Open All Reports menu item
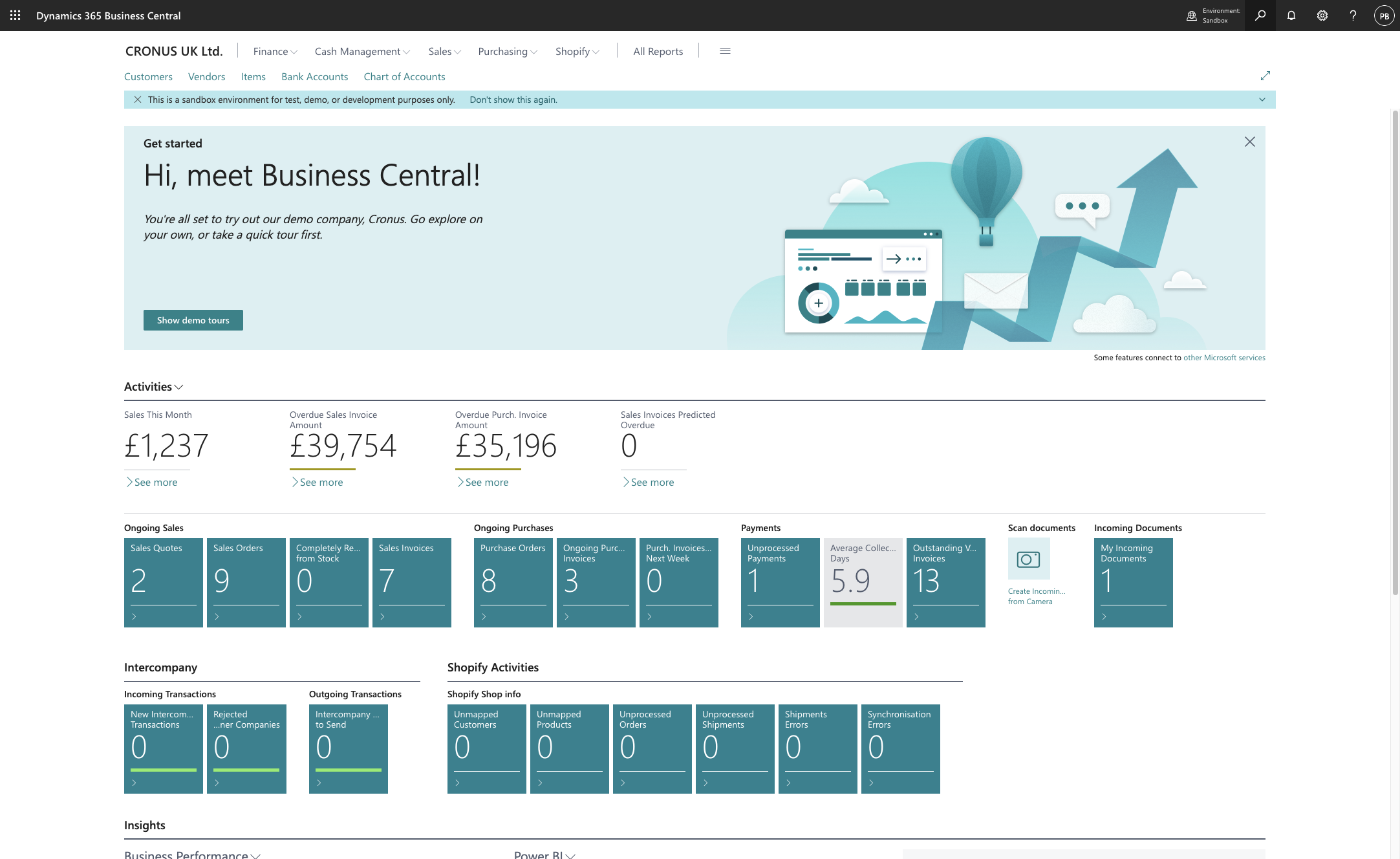1400x859 pixels. click(x=658, y=51)
